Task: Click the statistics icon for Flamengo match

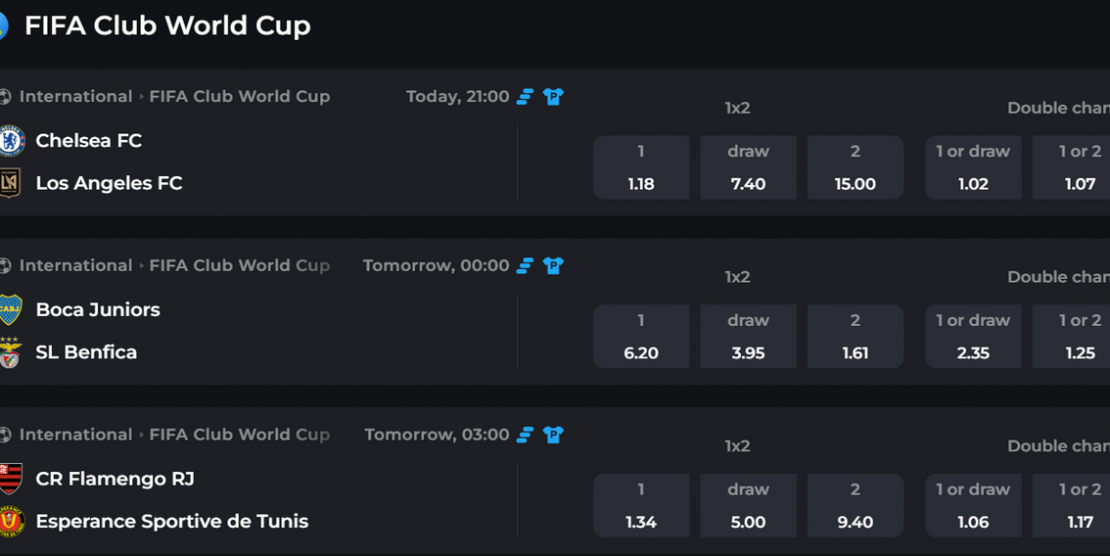Action: point(525,435)
